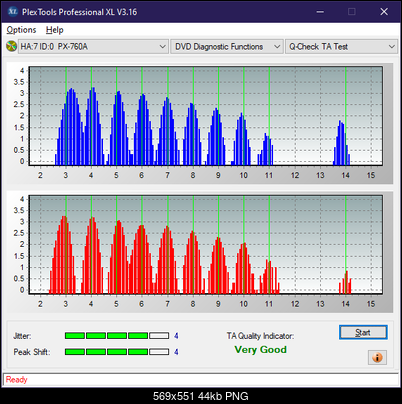Minimize the PlexTools window

(x=320, y=12)
